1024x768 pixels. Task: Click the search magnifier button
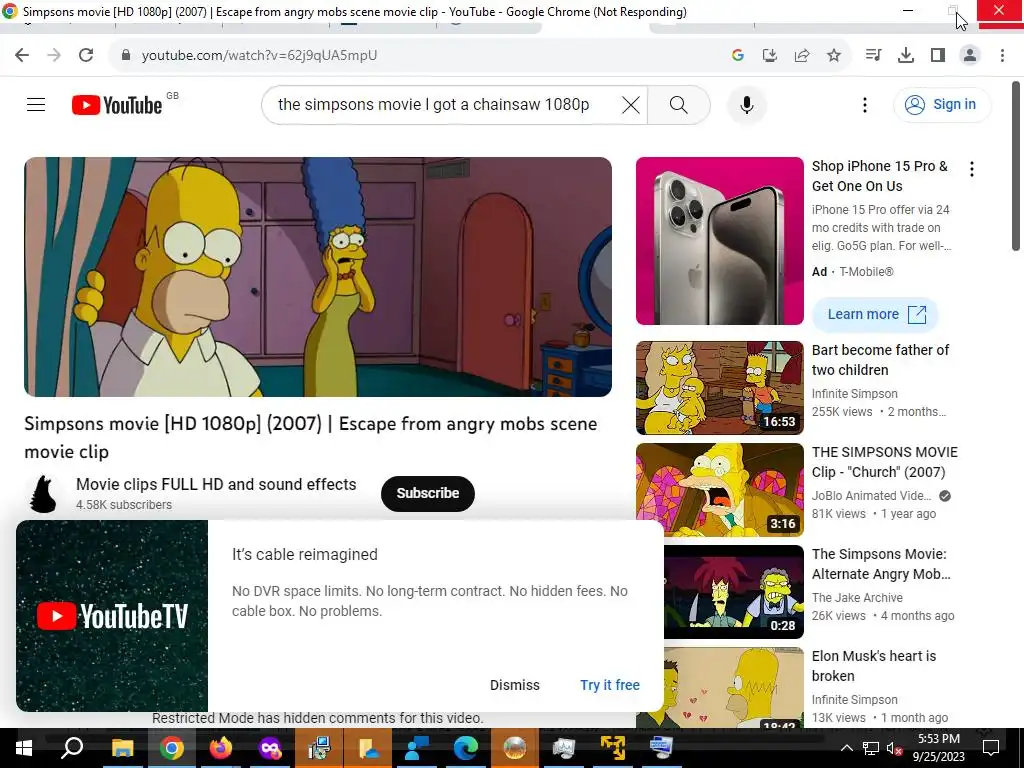click(679, 104)
